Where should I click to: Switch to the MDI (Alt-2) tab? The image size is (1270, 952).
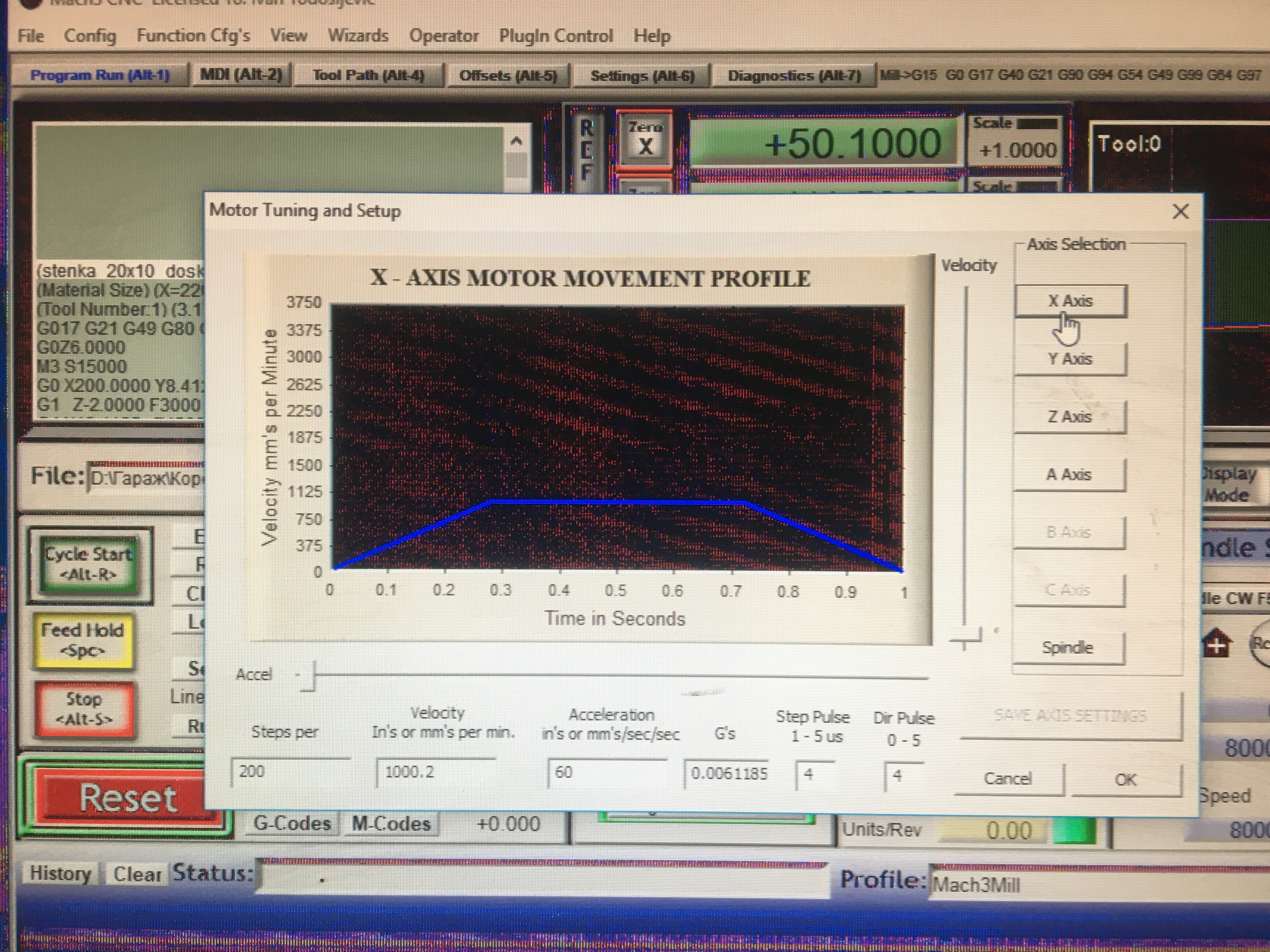(x=241, y=75)
